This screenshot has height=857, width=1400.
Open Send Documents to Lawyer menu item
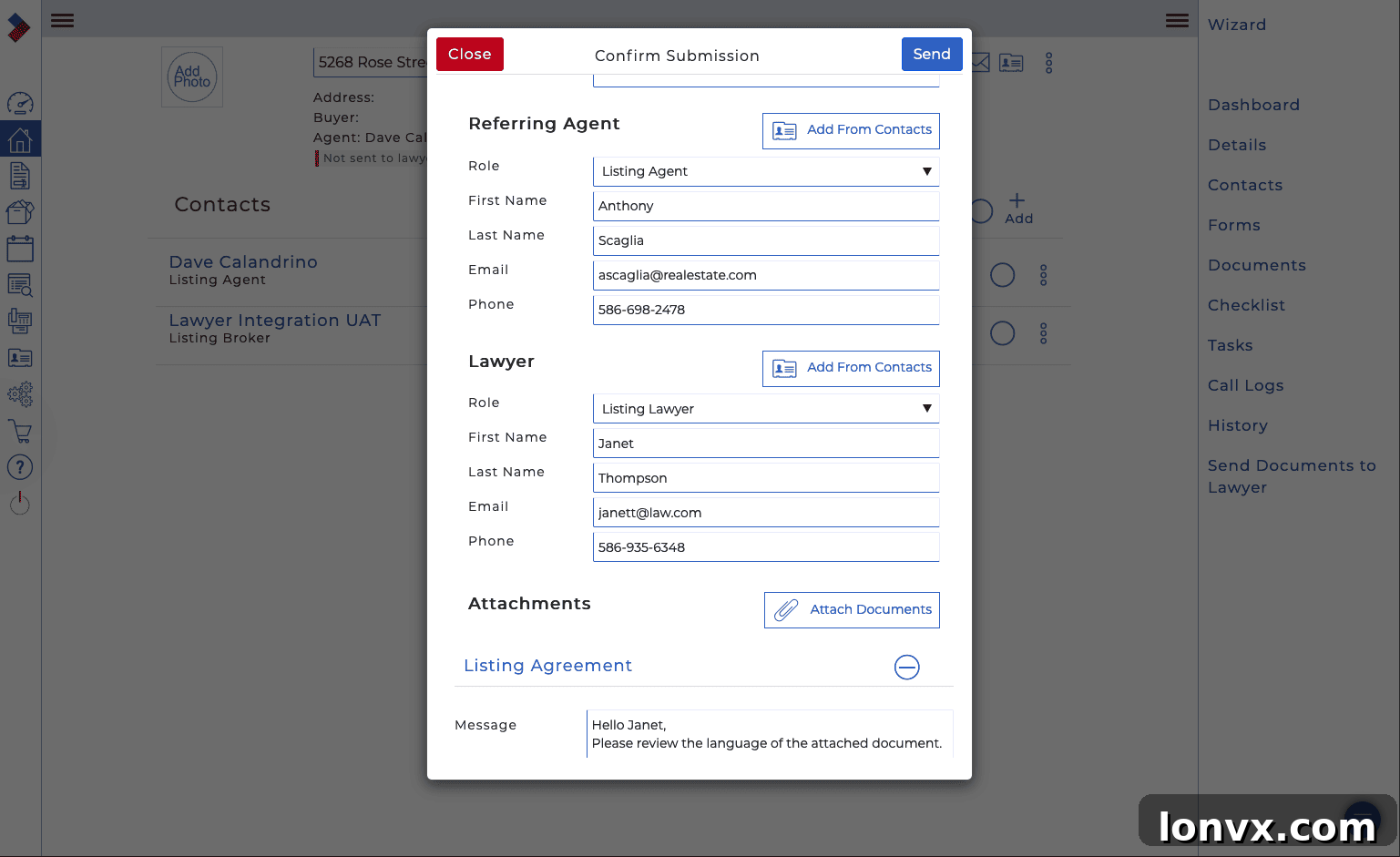coord(1292,476)
